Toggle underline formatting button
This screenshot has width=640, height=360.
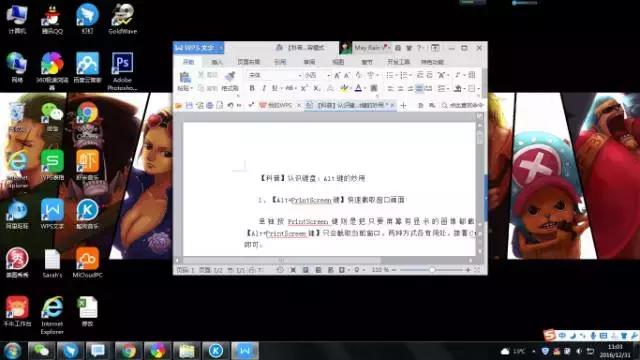275,88
